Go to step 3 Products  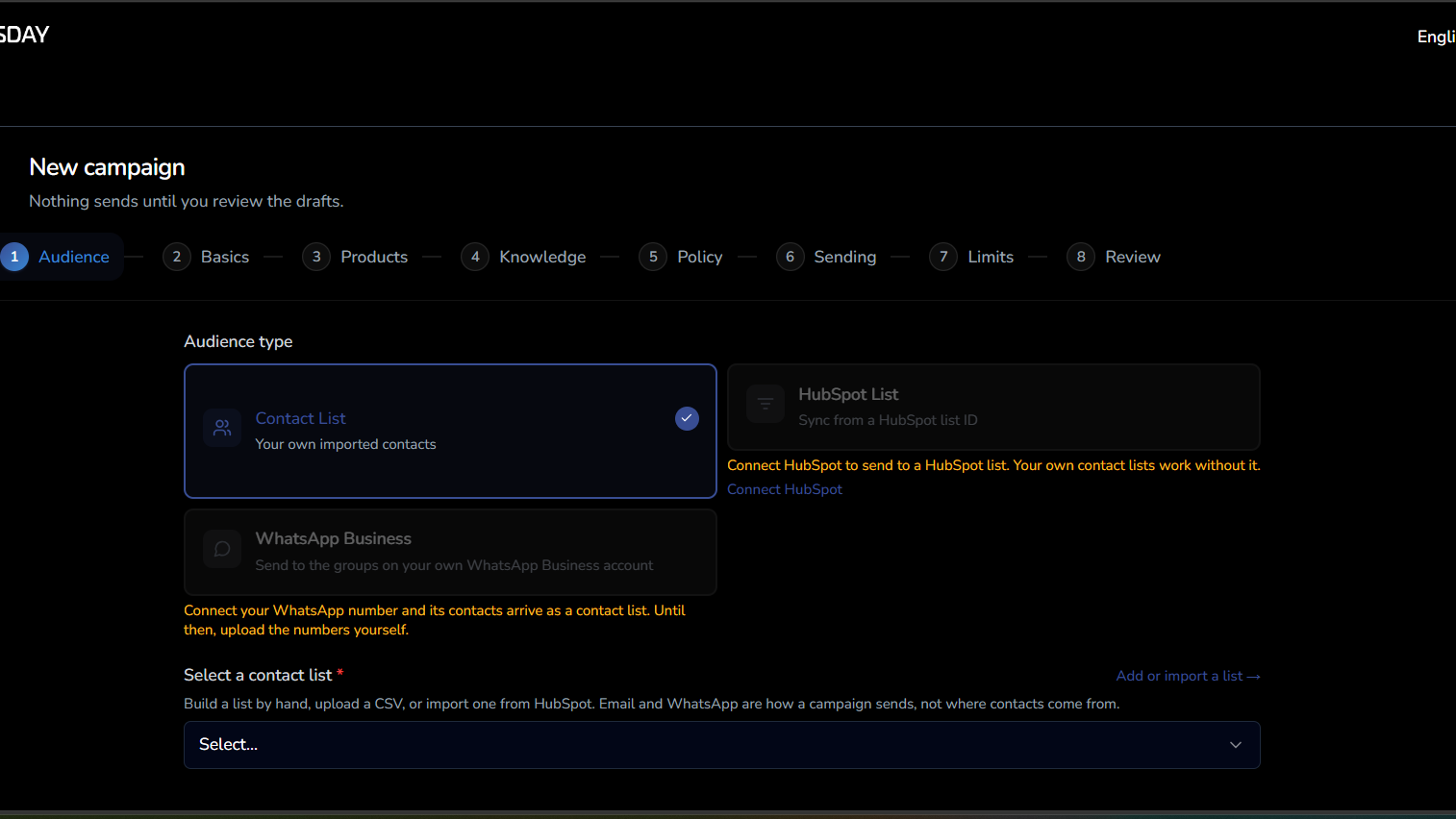355,257
